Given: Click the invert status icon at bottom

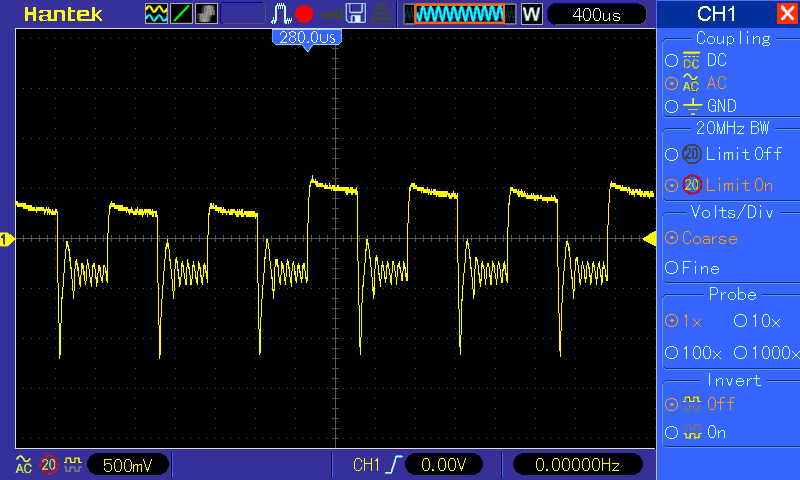Looking at the screenshot, I should [73, 465].
